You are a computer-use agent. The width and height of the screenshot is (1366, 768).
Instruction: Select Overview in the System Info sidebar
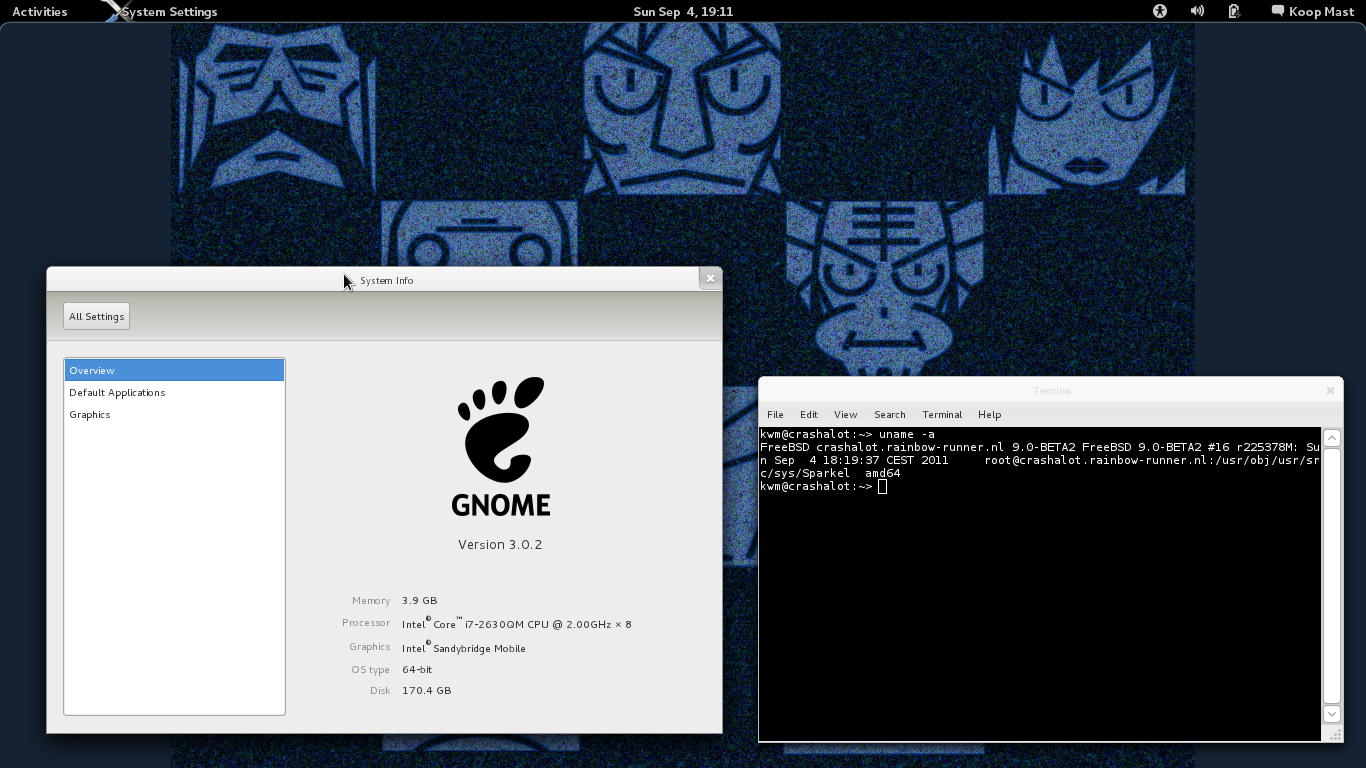[x=174, y=370]
